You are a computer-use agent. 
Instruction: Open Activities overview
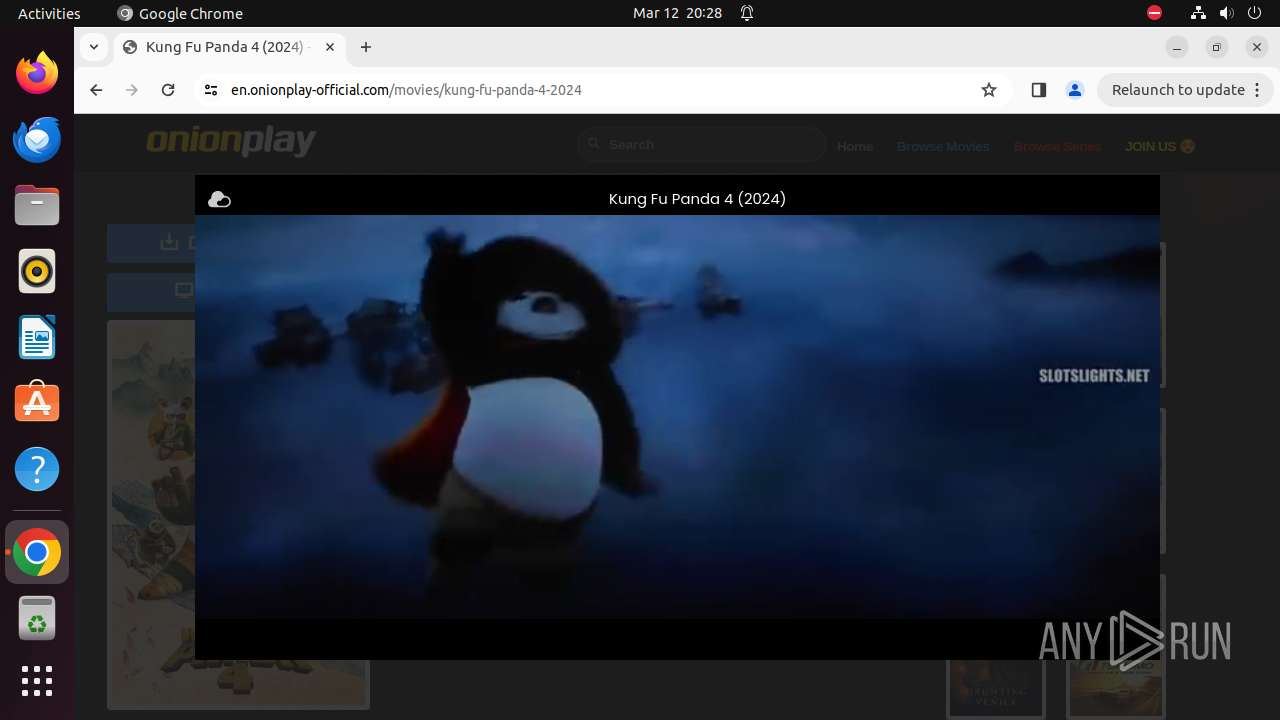point(49,13)
